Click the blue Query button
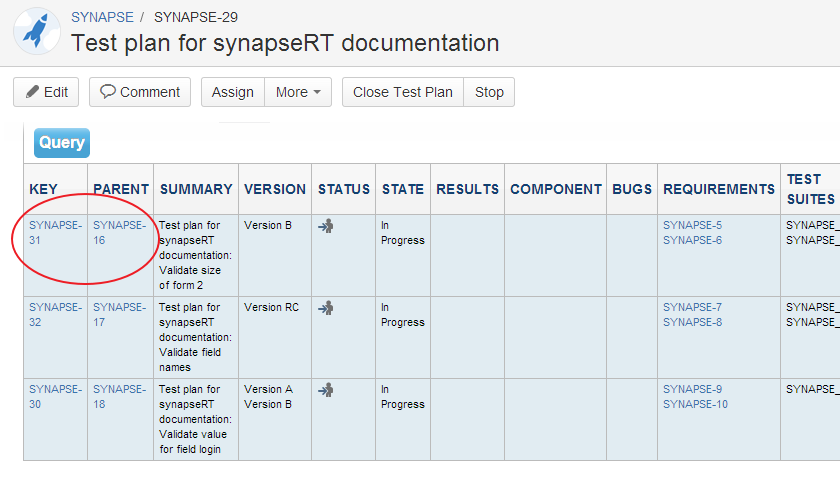 [x=61, y=143]
